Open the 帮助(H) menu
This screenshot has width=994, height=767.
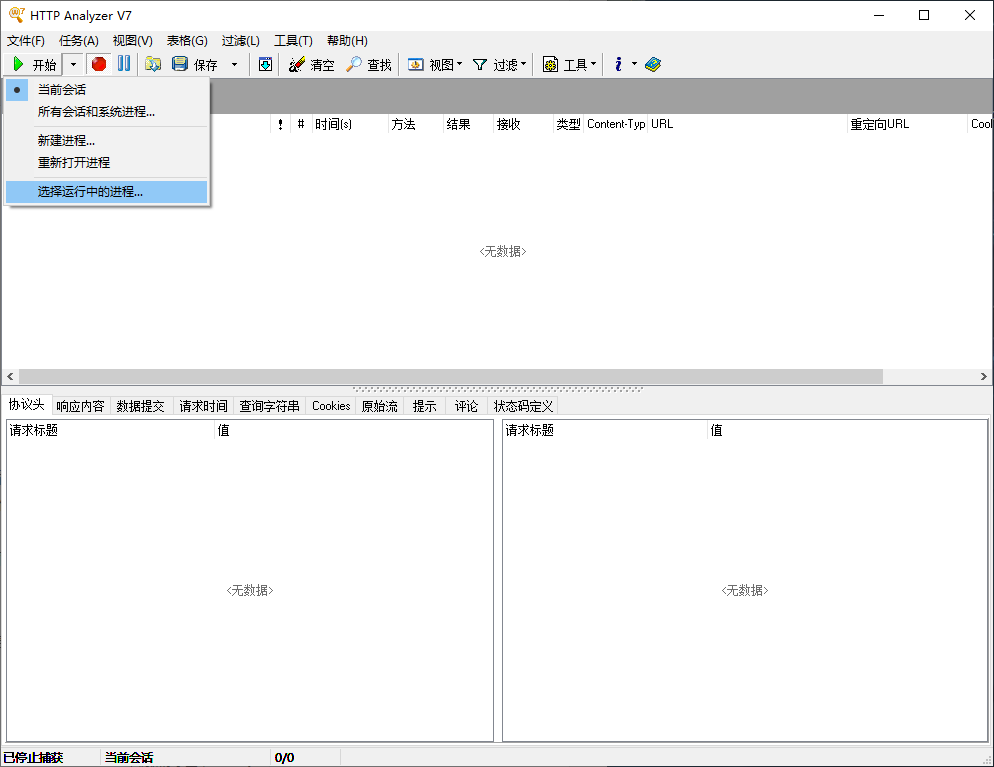point(347,41)
